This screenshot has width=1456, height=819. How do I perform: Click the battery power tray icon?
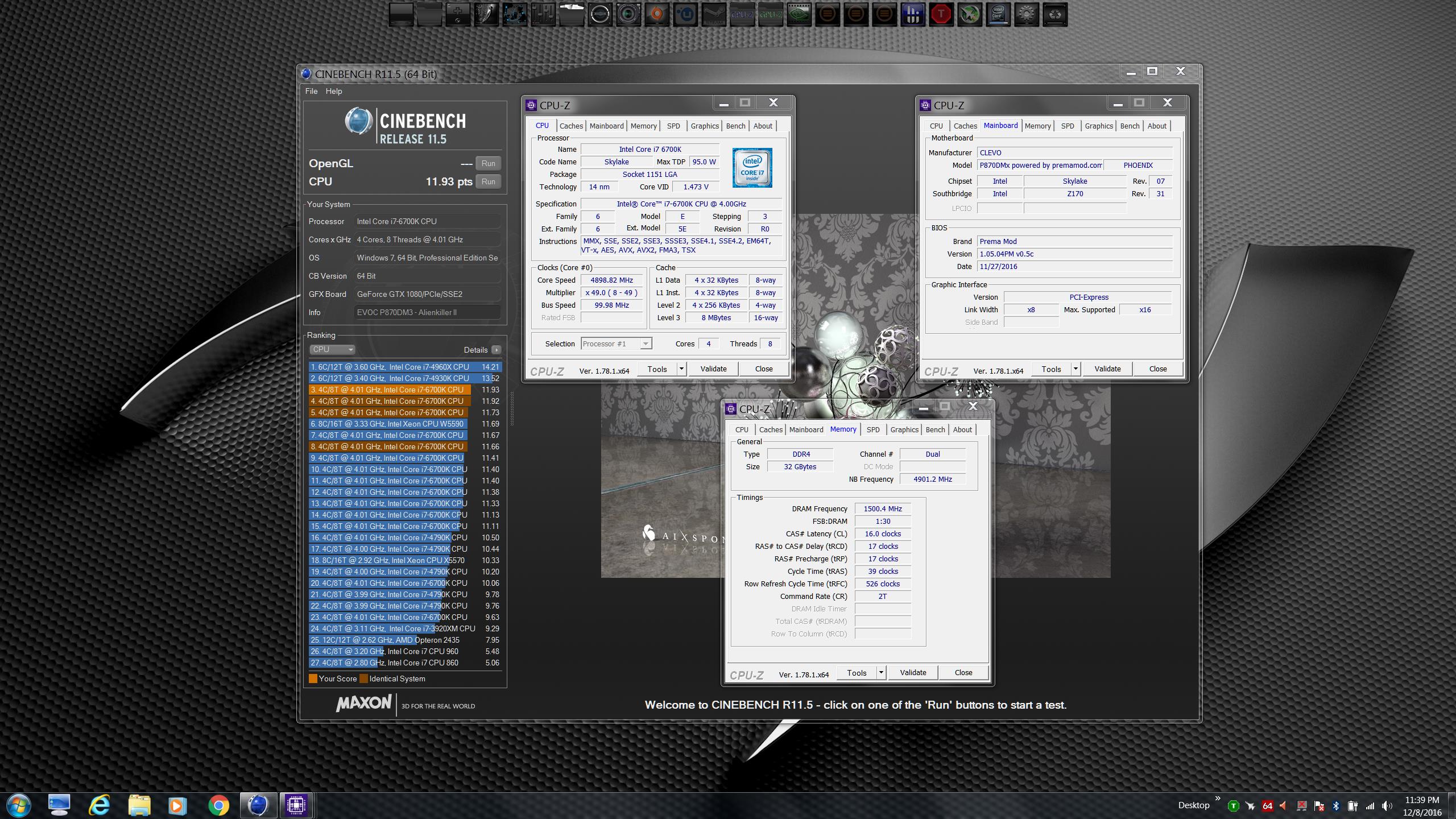click(1352, 806)
